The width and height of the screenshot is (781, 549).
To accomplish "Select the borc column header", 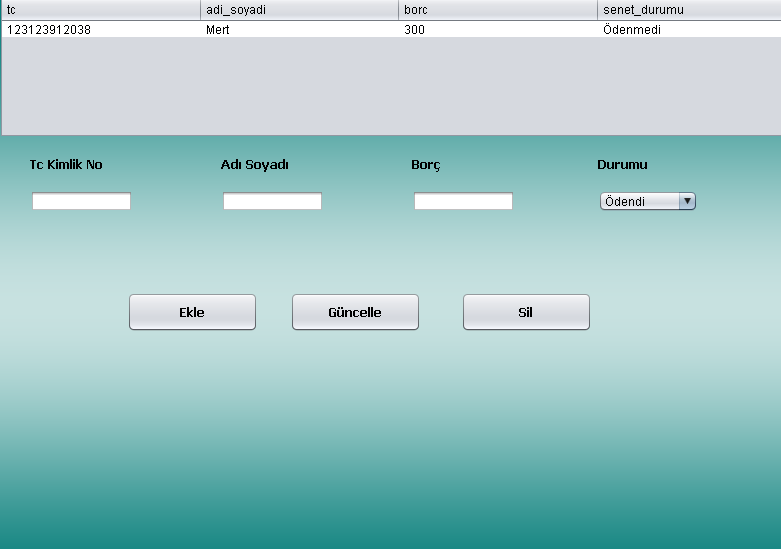I will pos(497,9).
